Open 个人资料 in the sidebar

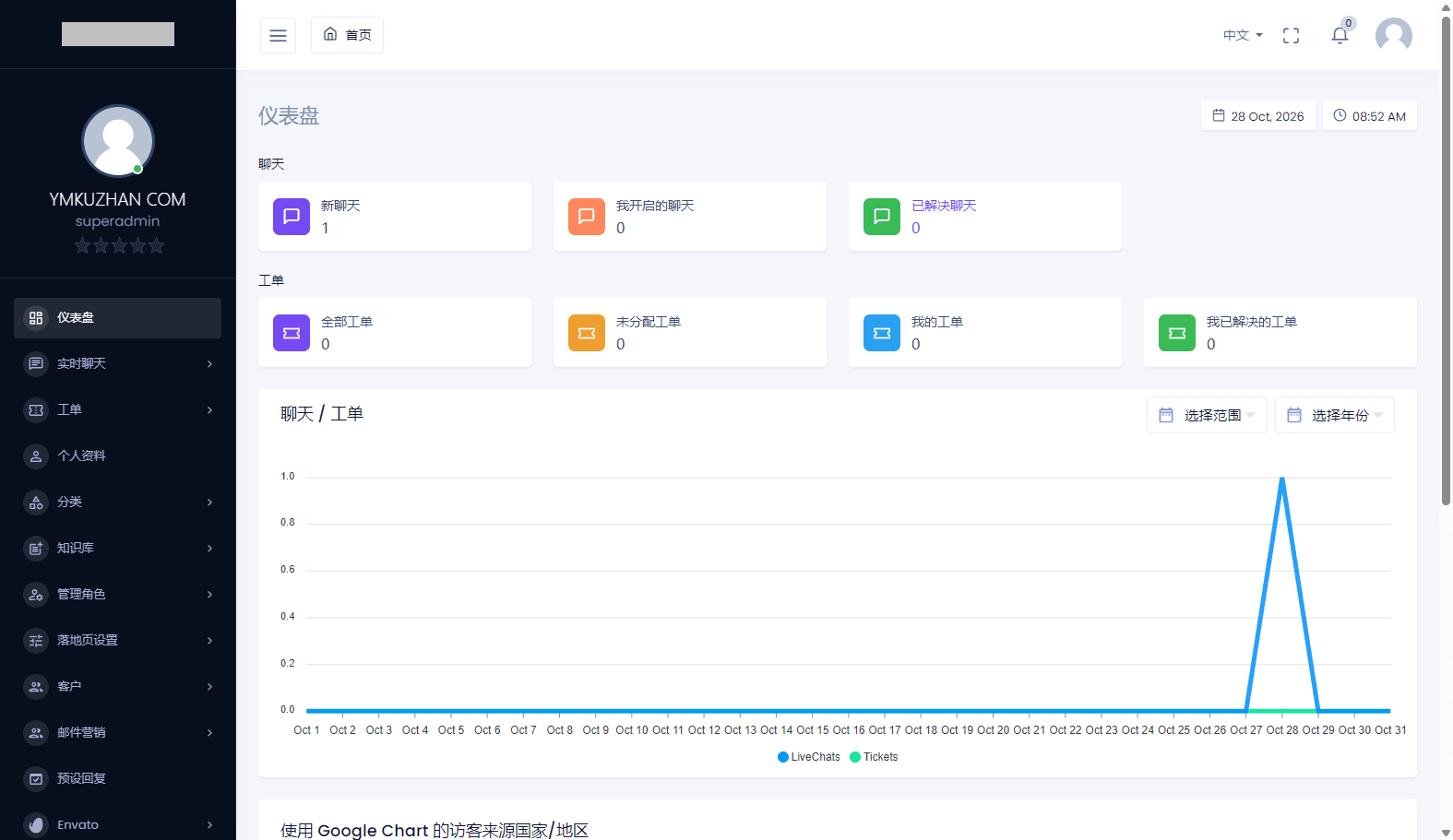click(x=118, y=456)
